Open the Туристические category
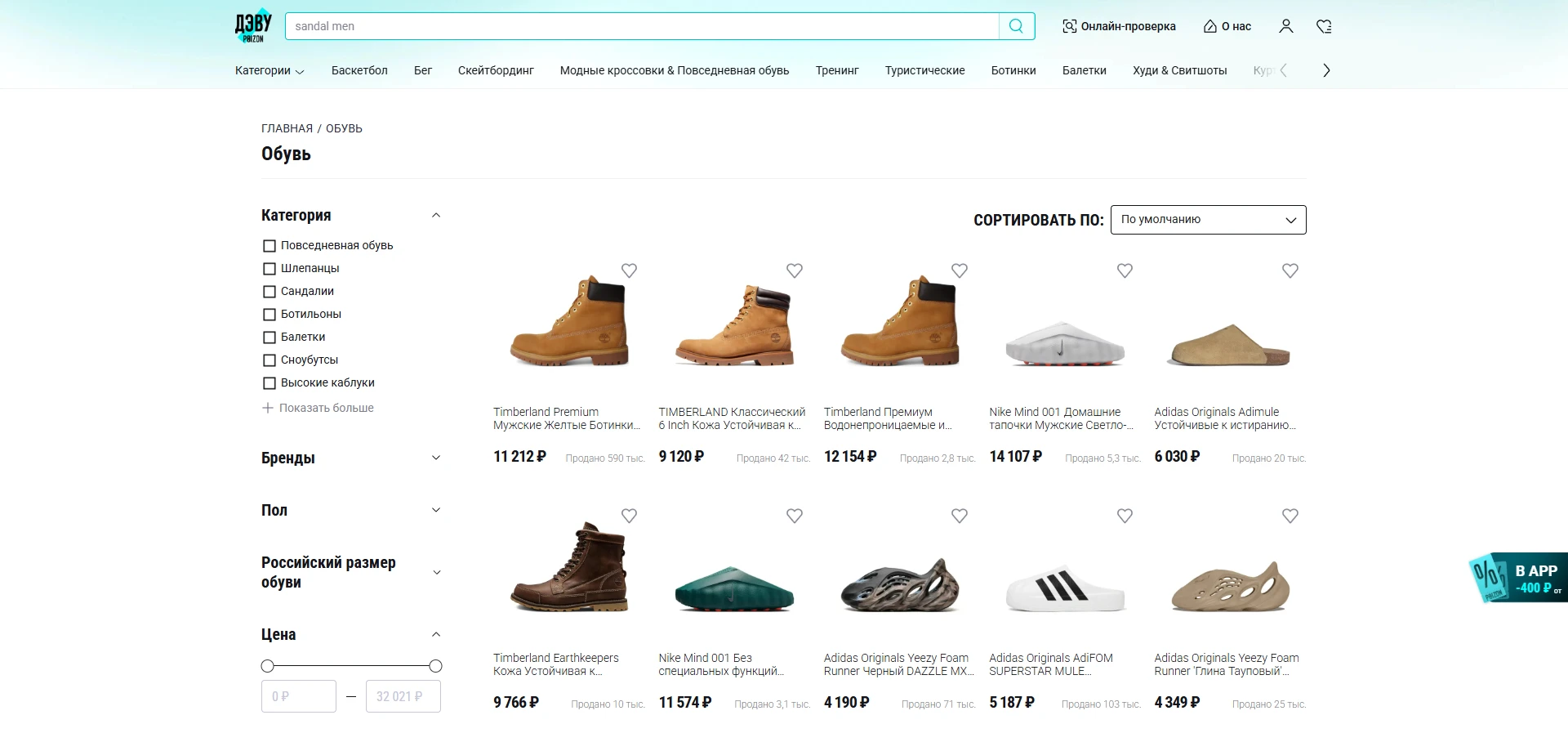Viewport: 1568px width, 751px height. [x=925, y=70]
